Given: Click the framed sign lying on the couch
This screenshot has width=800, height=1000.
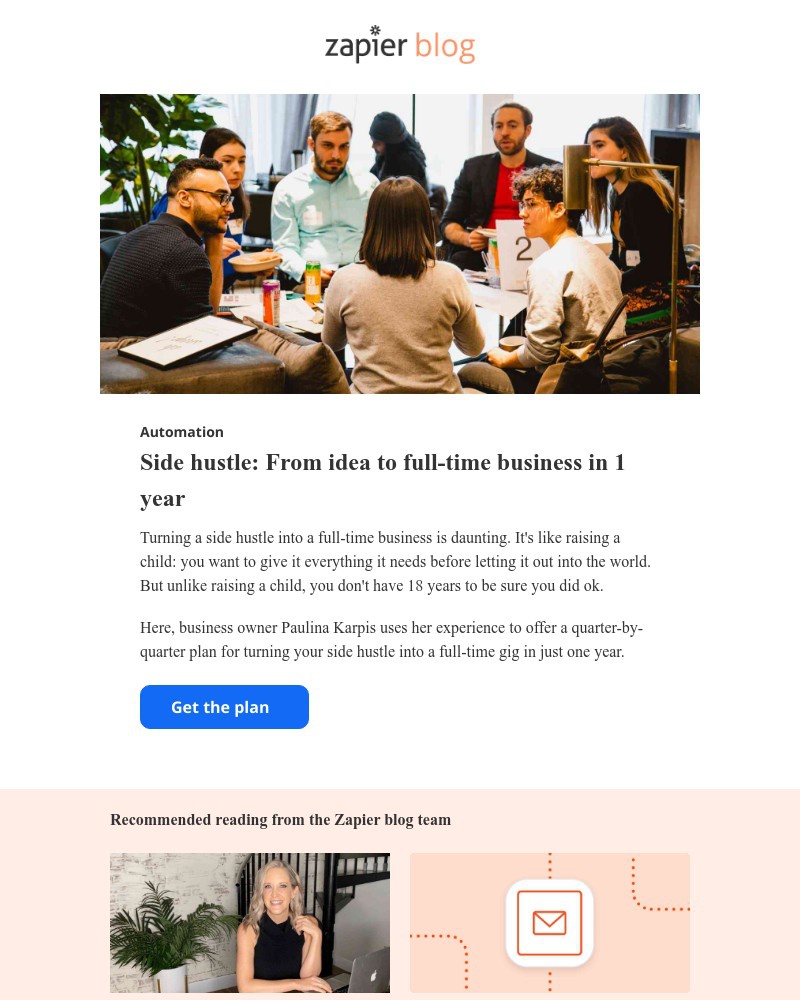Looking at the screenshot, I should (186, 341).
